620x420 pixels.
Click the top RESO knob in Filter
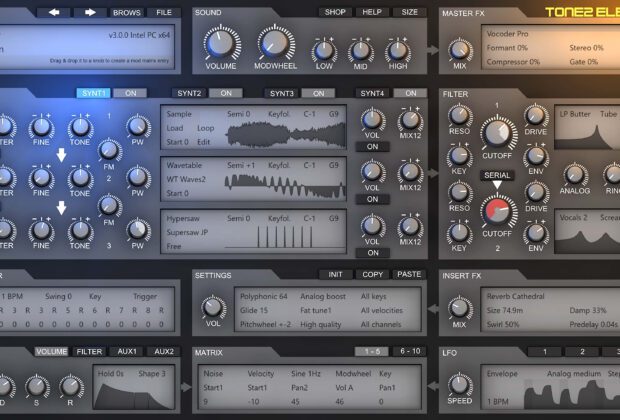[x=459, y=115]
